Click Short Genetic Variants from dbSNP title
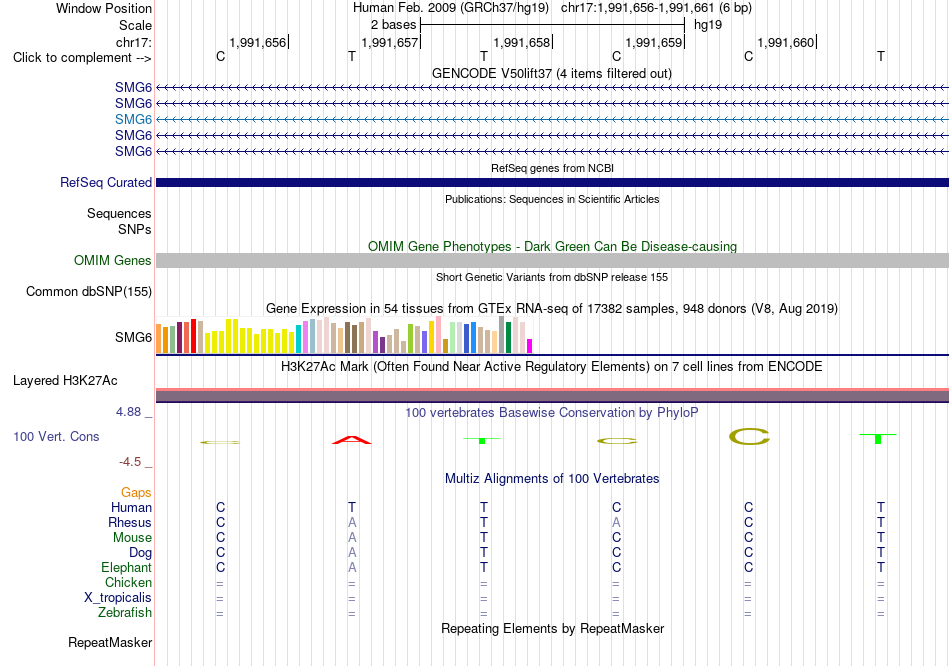 point(552,277)
